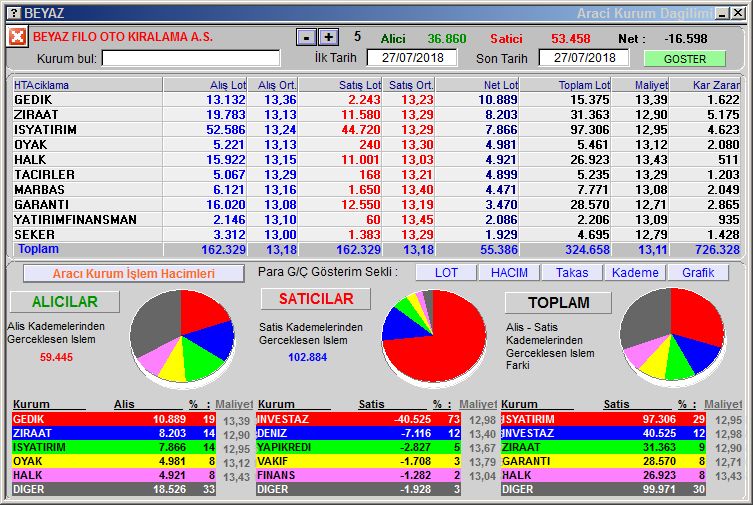753x505 pixels.
Task: Click pink HALK row in buyers list
Action: pos(114,475)
